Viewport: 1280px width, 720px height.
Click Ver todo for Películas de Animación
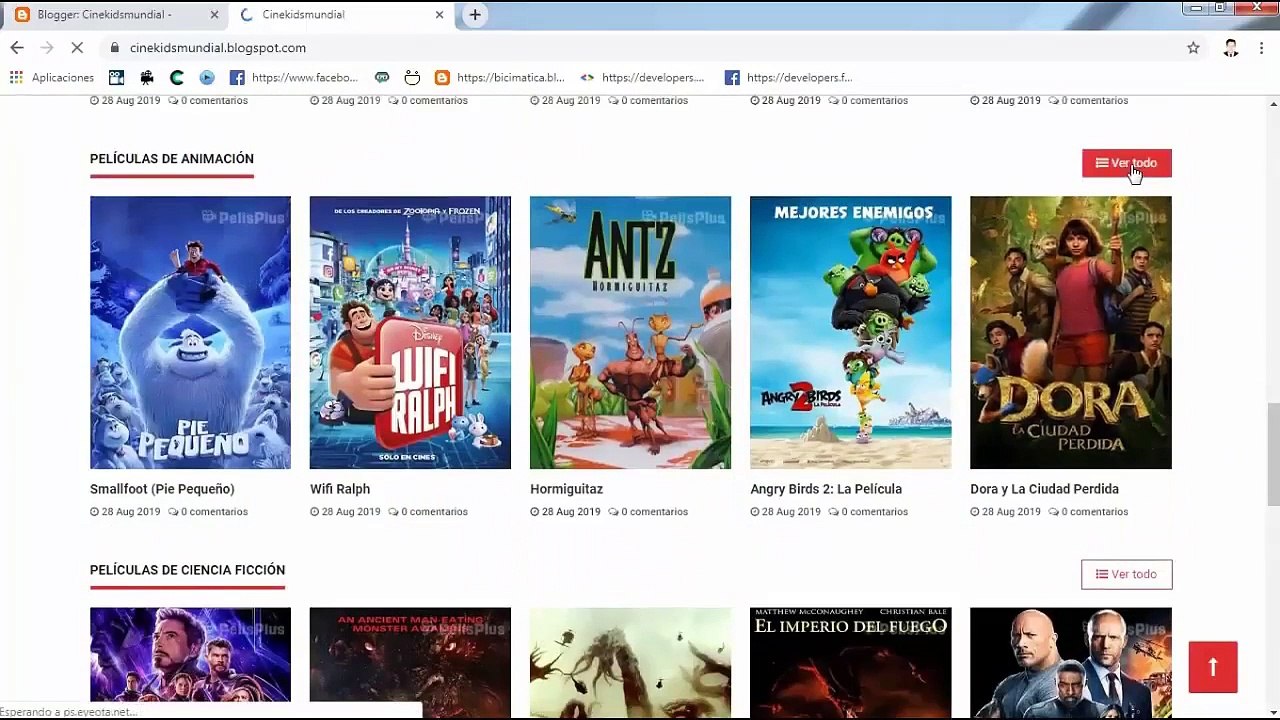point(1126,163)
